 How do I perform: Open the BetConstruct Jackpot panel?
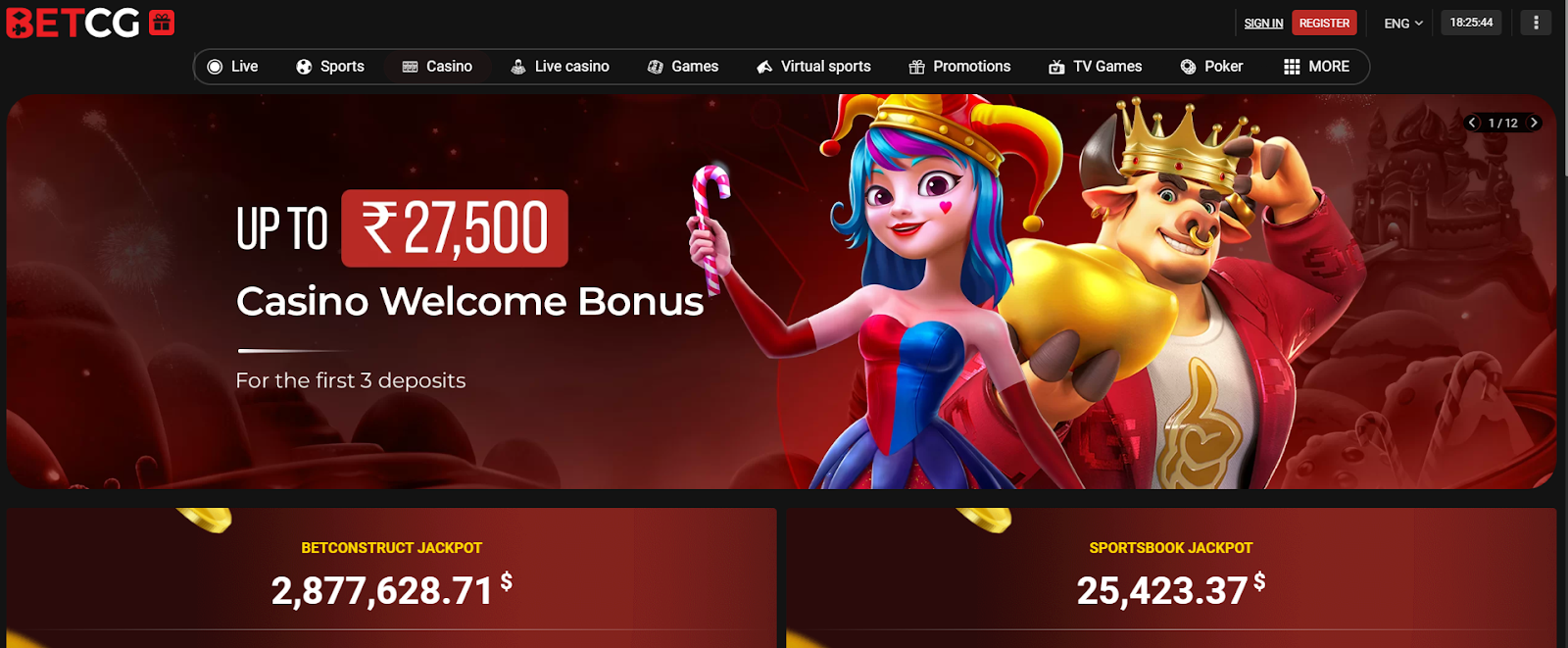coord(392,577)
